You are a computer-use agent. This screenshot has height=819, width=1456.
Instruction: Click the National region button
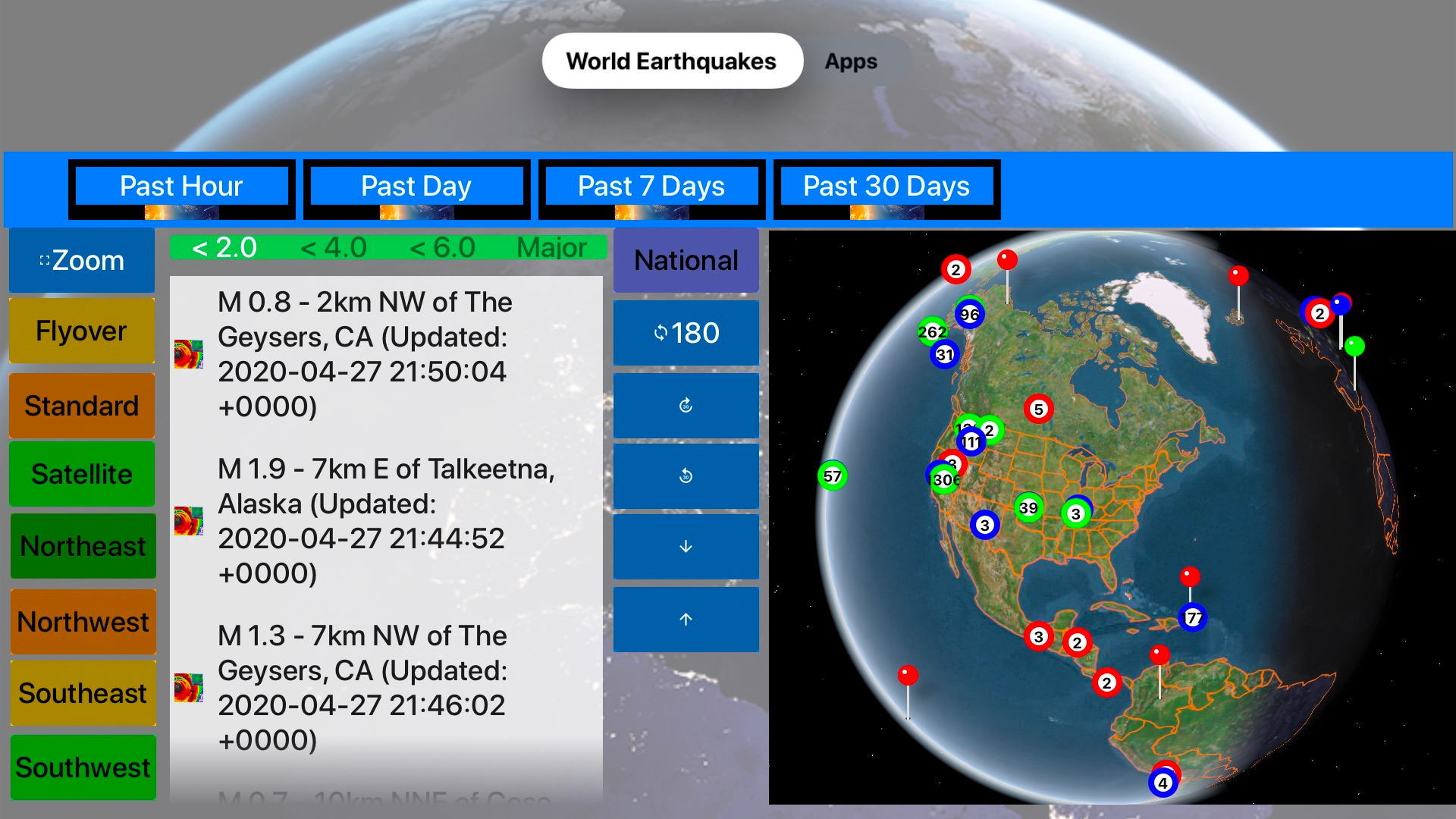point(686,260)
